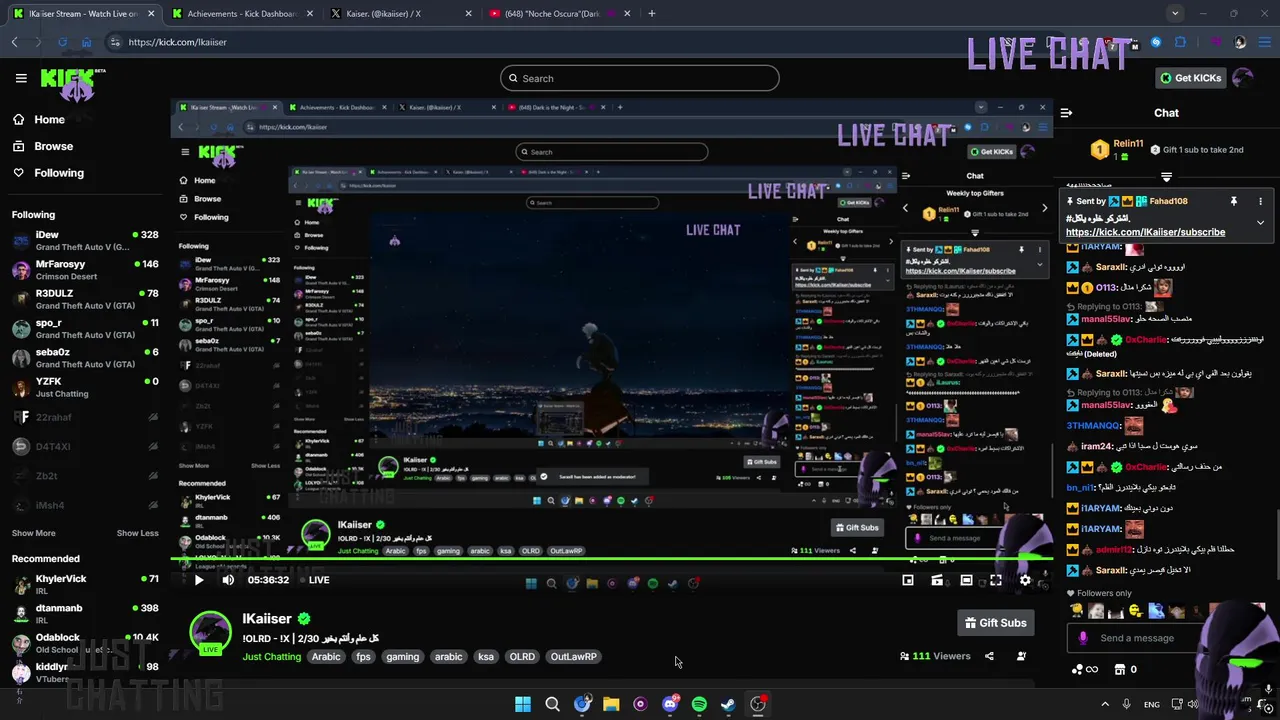Select the OutLawRP tag

tap(573, 657)
